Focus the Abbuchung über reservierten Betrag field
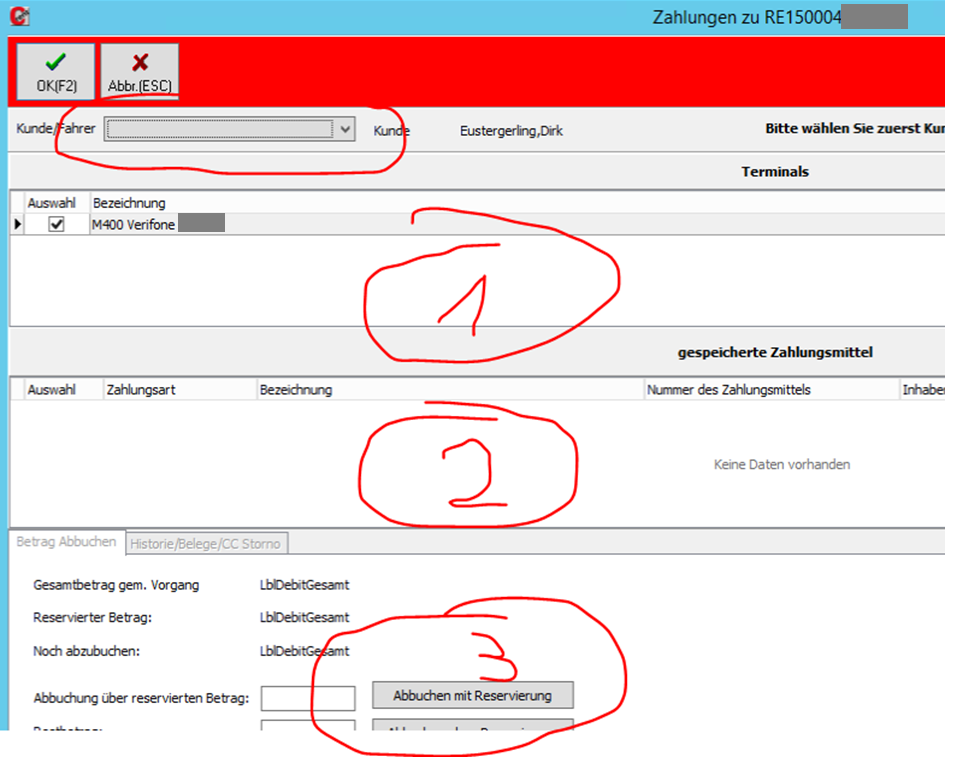Screen dimensions: 972x772 (307, 697)
